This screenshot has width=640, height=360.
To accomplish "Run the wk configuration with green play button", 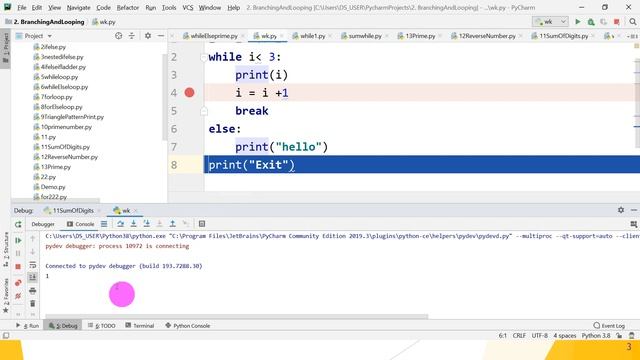I will [578, 22].
